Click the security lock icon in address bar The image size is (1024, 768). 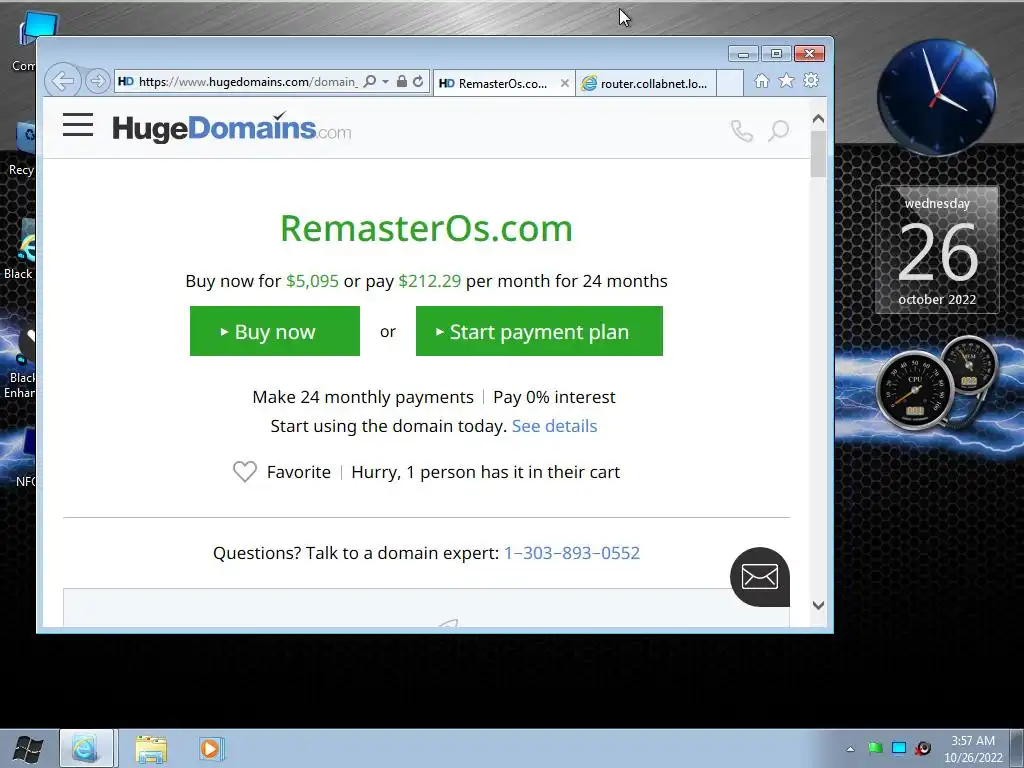click(x=402, y=82)
